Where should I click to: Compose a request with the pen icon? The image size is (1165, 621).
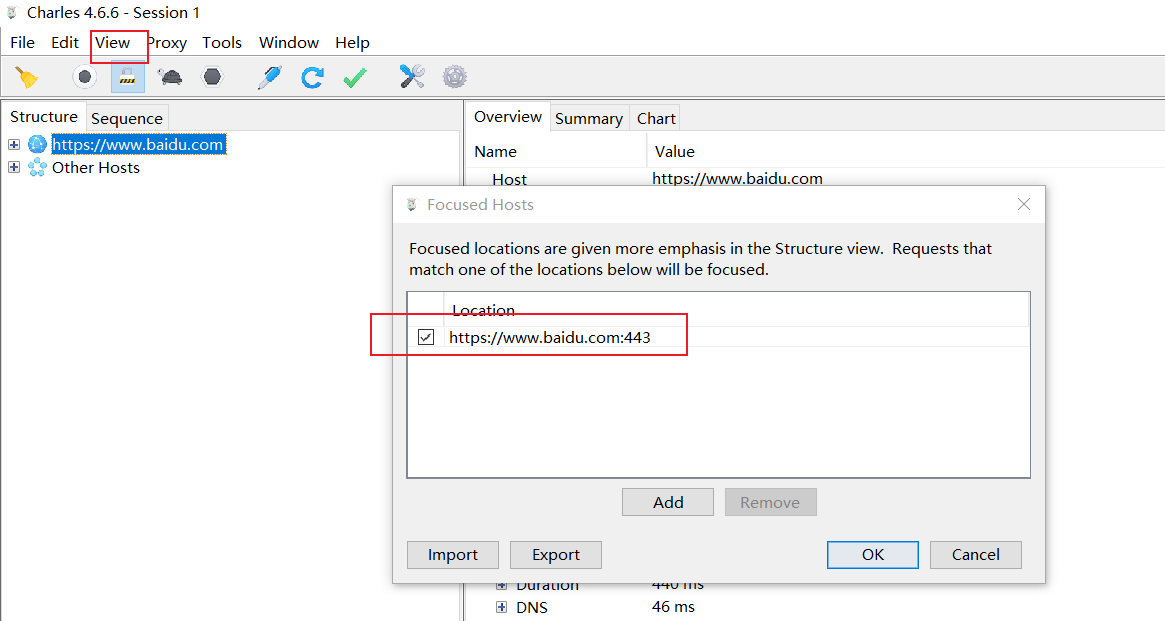point(270,77)
